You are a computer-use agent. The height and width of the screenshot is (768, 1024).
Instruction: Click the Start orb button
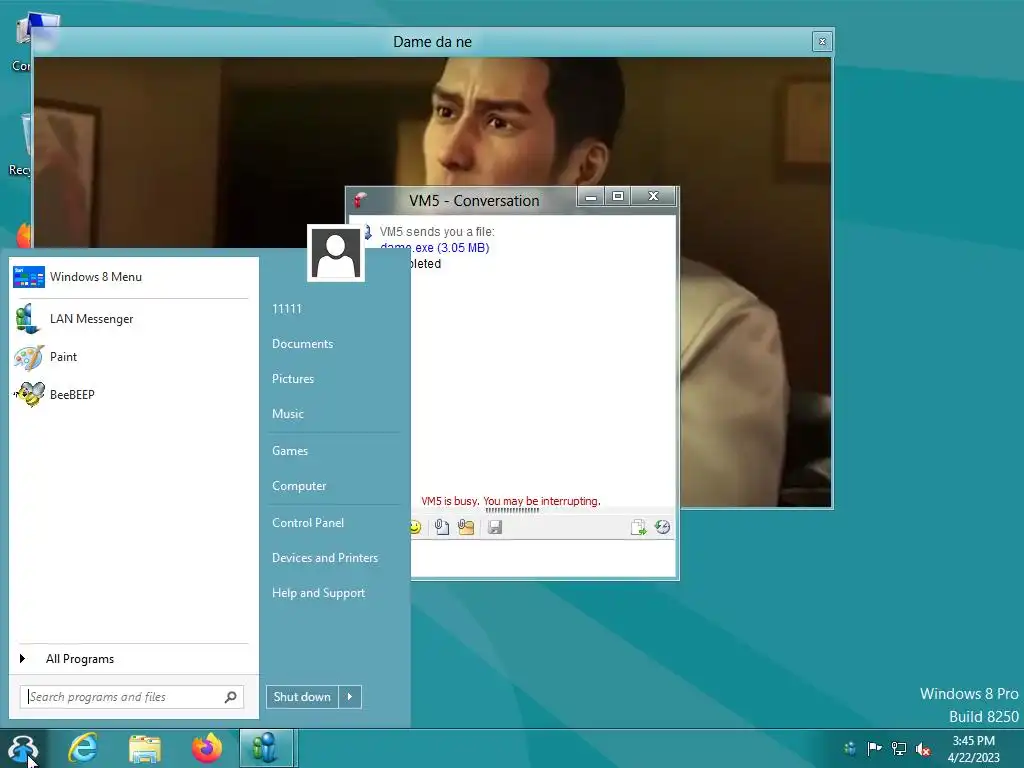click(22, 748)
